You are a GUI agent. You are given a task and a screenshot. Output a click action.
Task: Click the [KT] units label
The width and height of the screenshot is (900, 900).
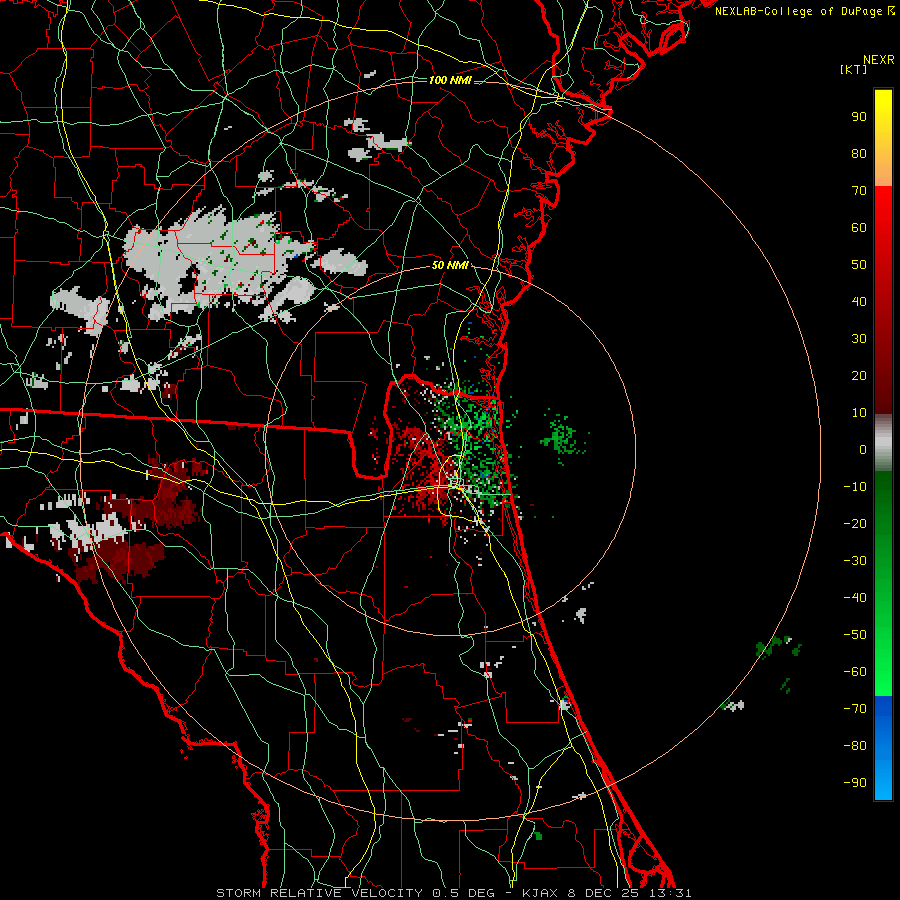tap(853, 69)
